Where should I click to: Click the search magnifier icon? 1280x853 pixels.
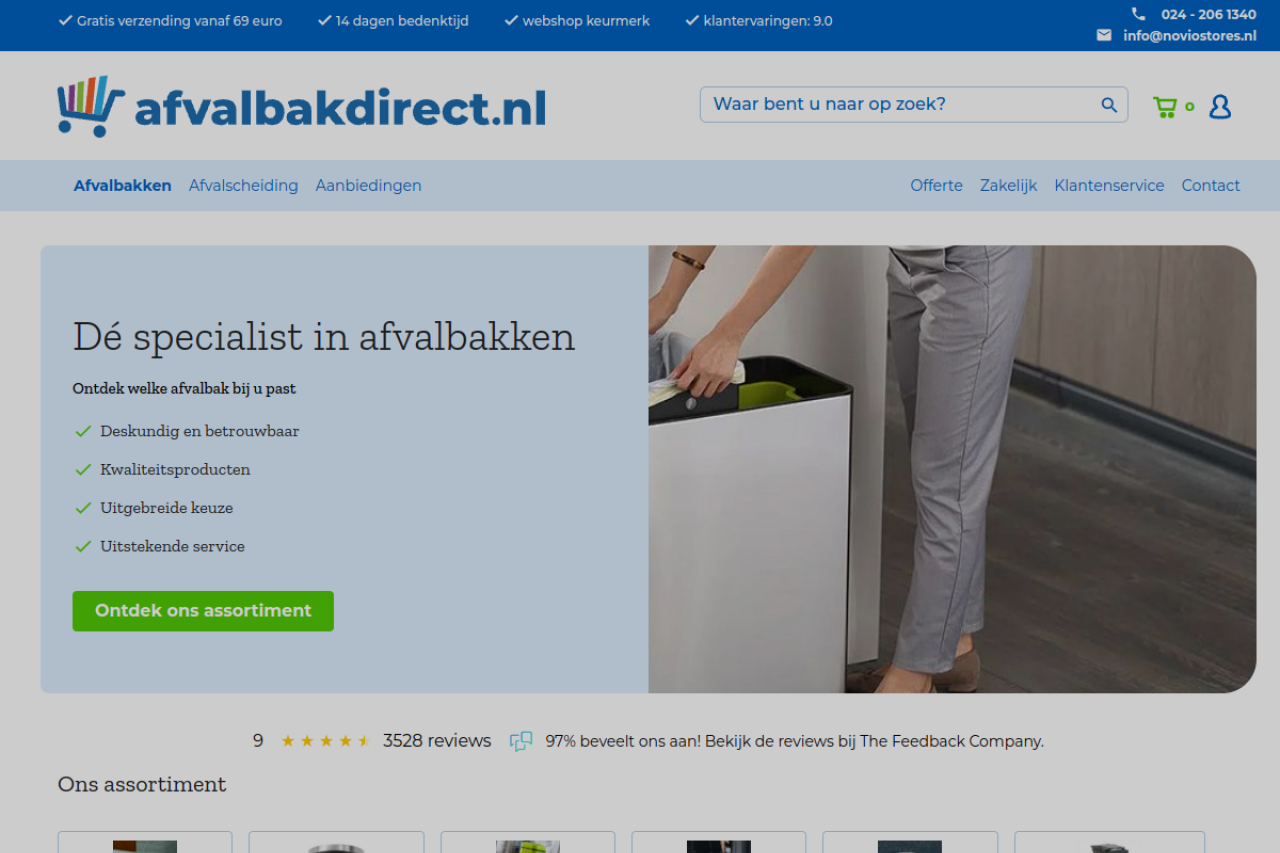click(1109, 105)
